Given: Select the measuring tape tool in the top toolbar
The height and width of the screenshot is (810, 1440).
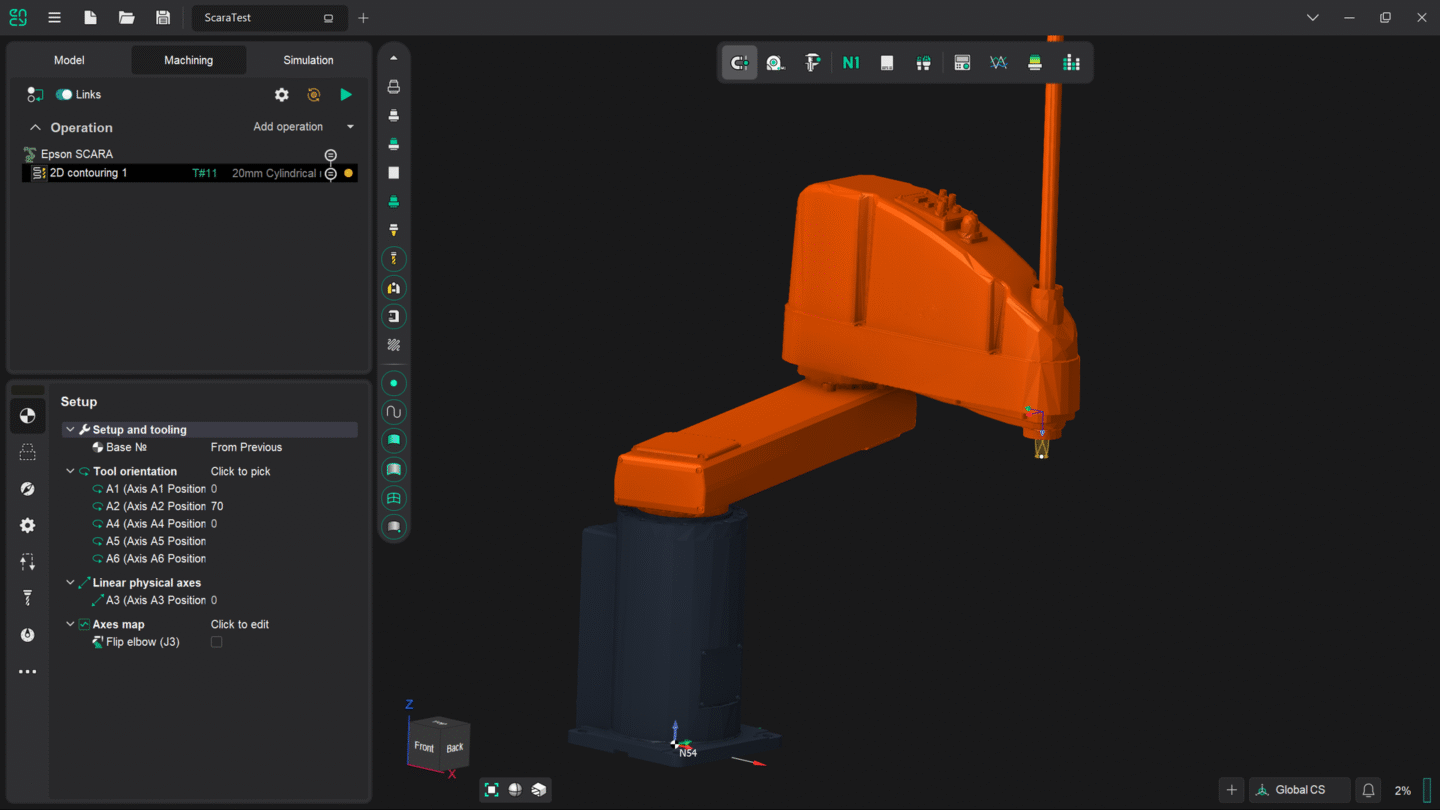Looking at the screenshot, I should [775, 62].
